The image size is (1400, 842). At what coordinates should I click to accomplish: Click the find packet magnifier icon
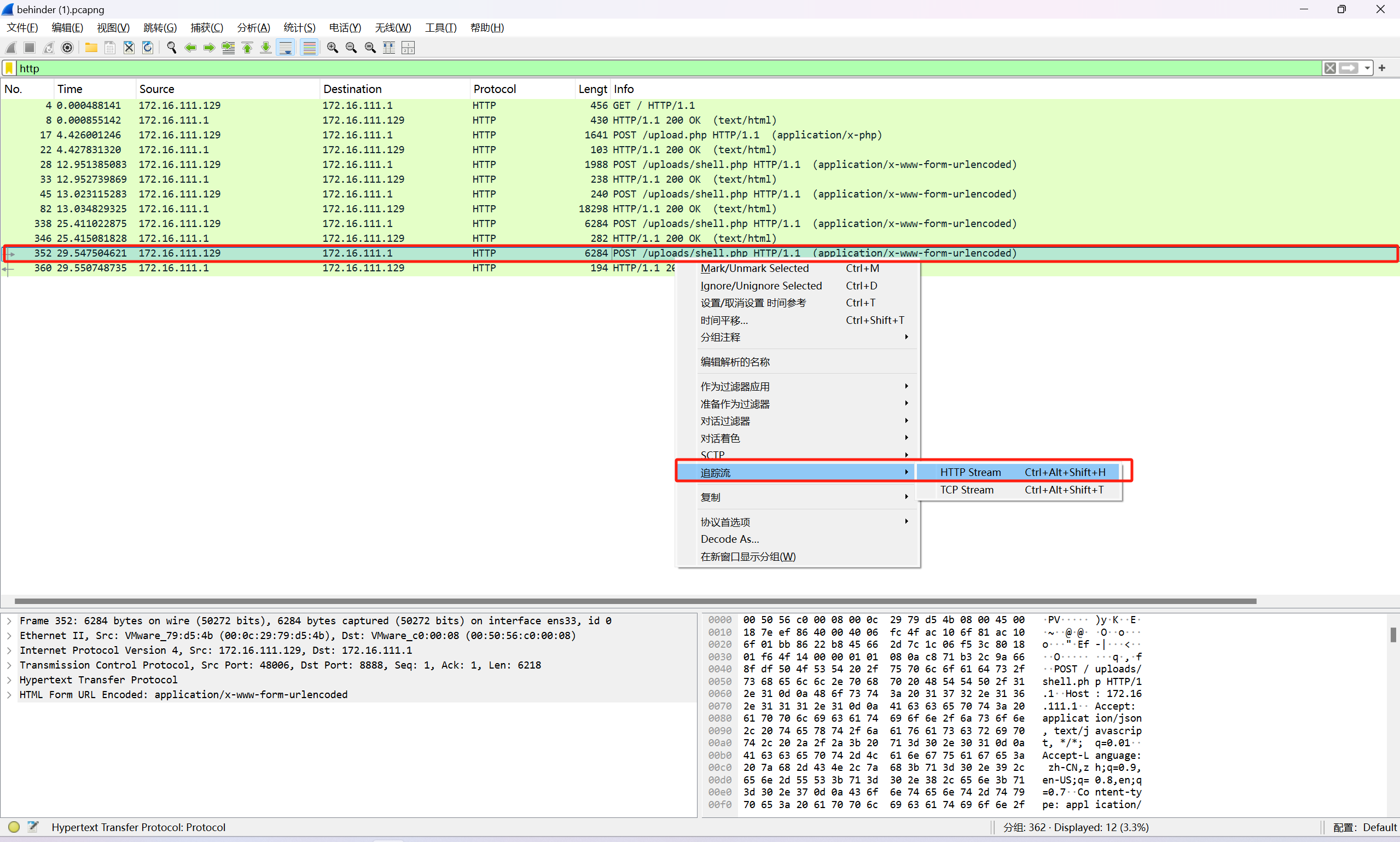[x=171, y=48]
